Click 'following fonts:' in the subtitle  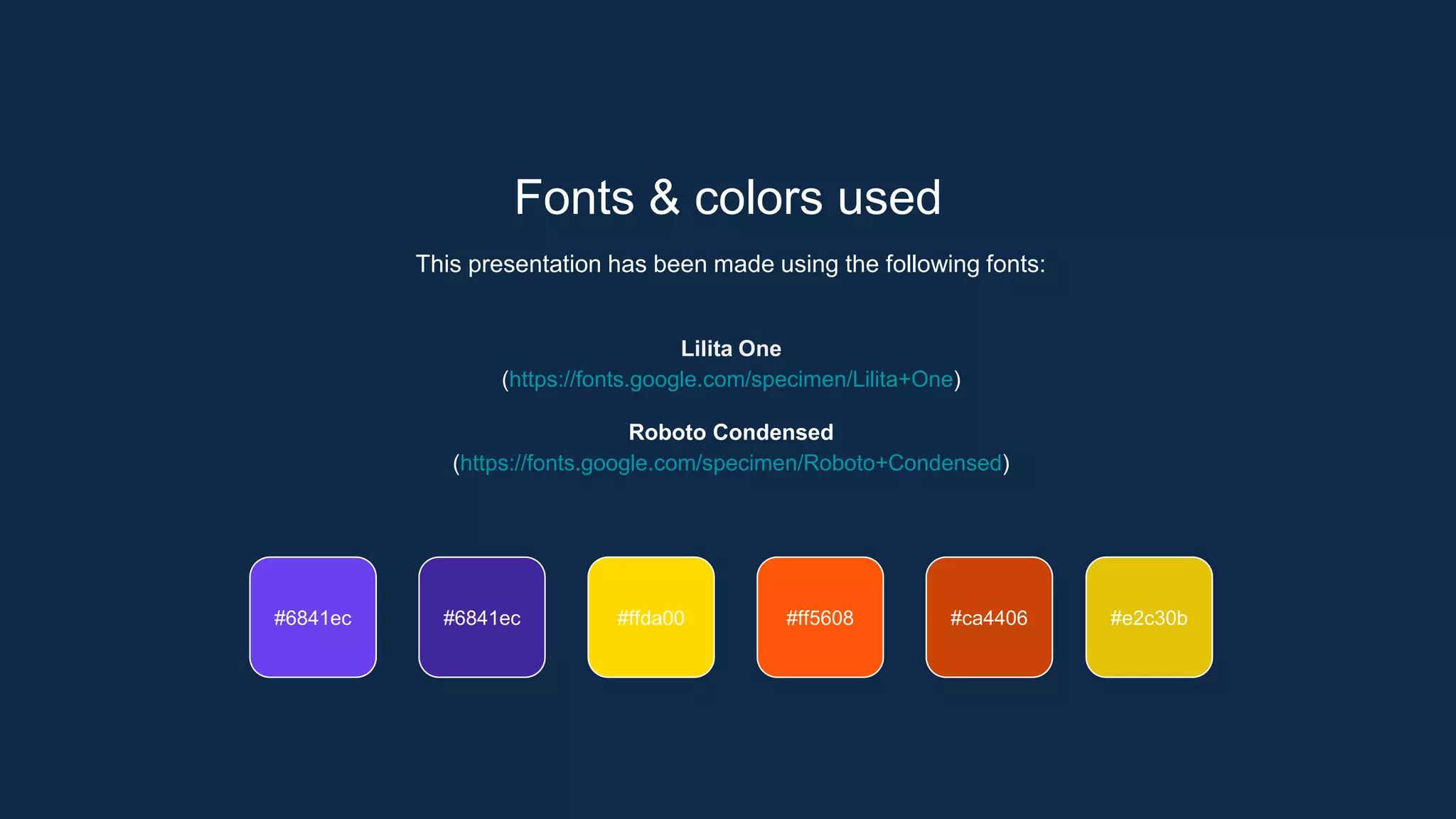[x=965, y=264]
